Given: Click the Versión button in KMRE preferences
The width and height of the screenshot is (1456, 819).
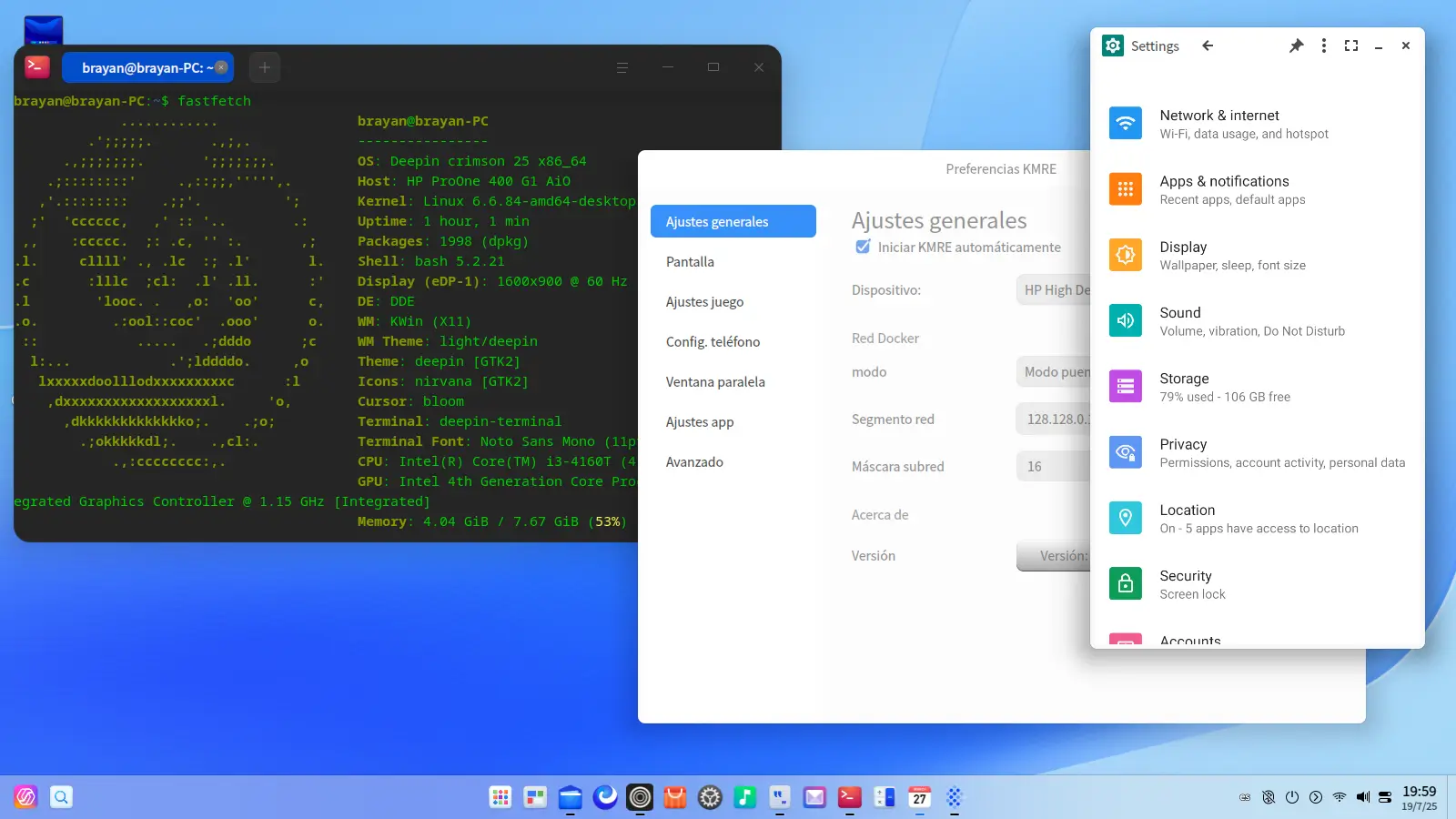Looking at the screenshot, I should tap(1053, 555).
